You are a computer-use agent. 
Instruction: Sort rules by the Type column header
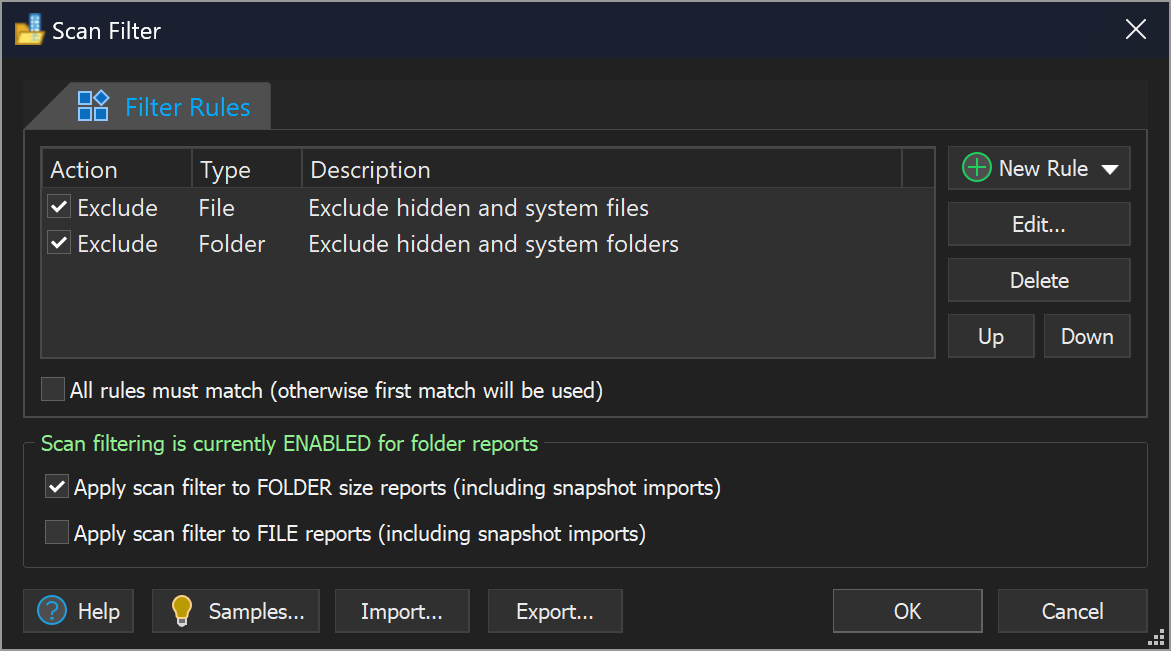click(x=247, y=169)
